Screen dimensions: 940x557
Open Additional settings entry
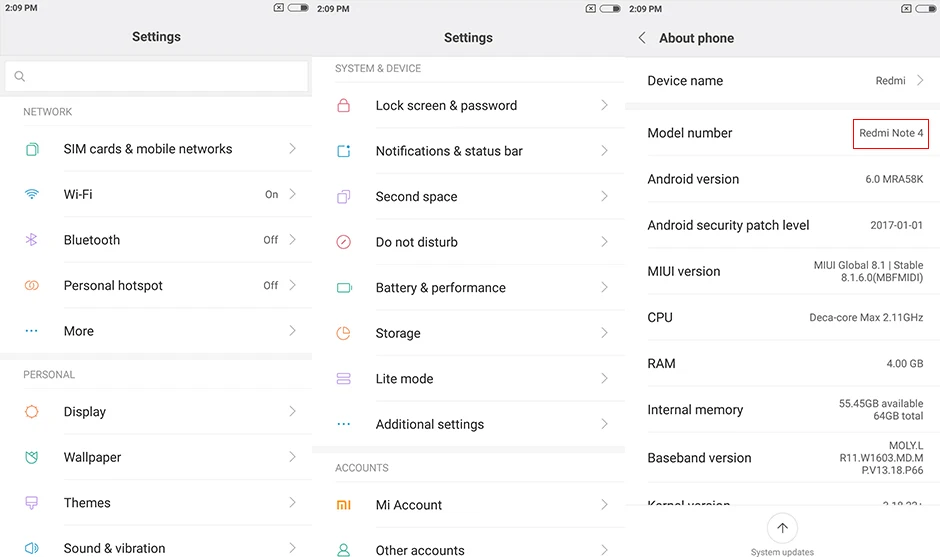click(468, 424)
